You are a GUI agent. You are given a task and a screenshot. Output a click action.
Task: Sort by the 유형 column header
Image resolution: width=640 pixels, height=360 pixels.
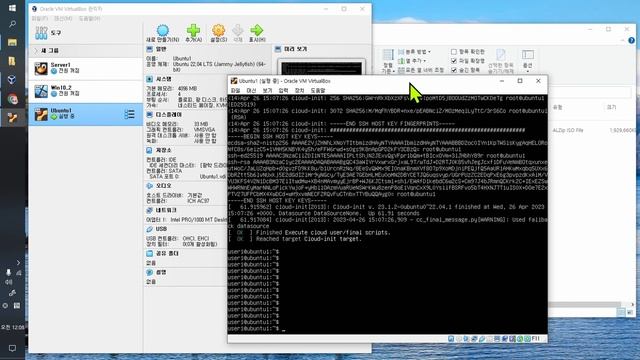click(x=557, y=107)
